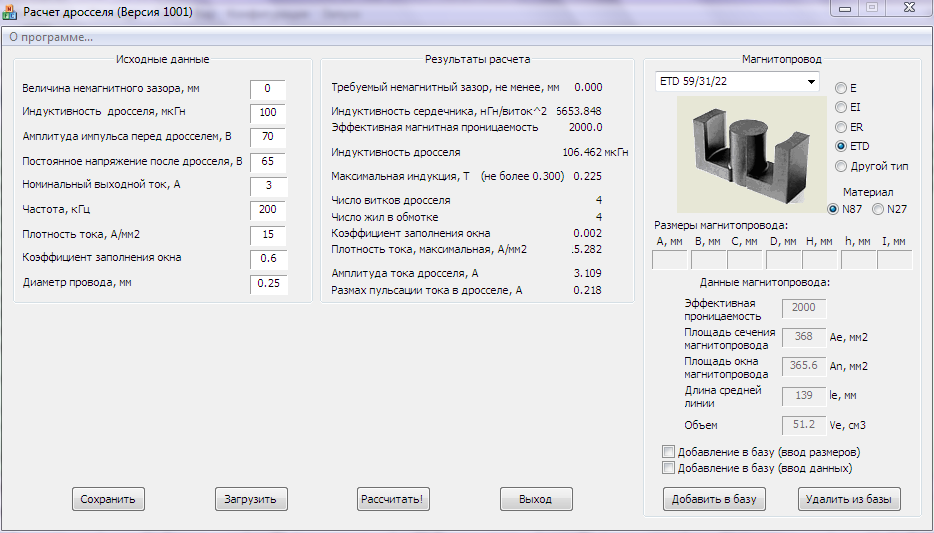Click core cross-section Ae field 368
Viewport: 934px width, 533px height.
pos(804,337)
